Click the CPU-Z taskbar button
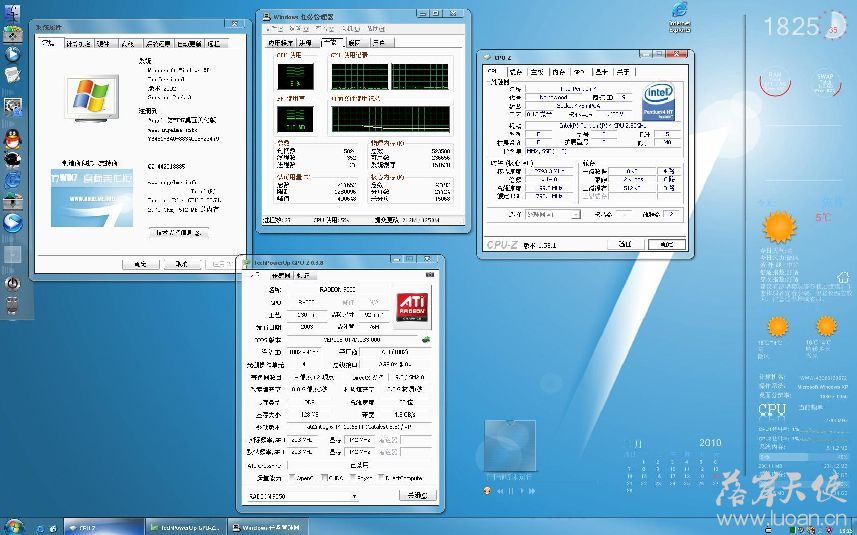Image resolution: width=857 pixels, height=535 pixels. [104, 528]
